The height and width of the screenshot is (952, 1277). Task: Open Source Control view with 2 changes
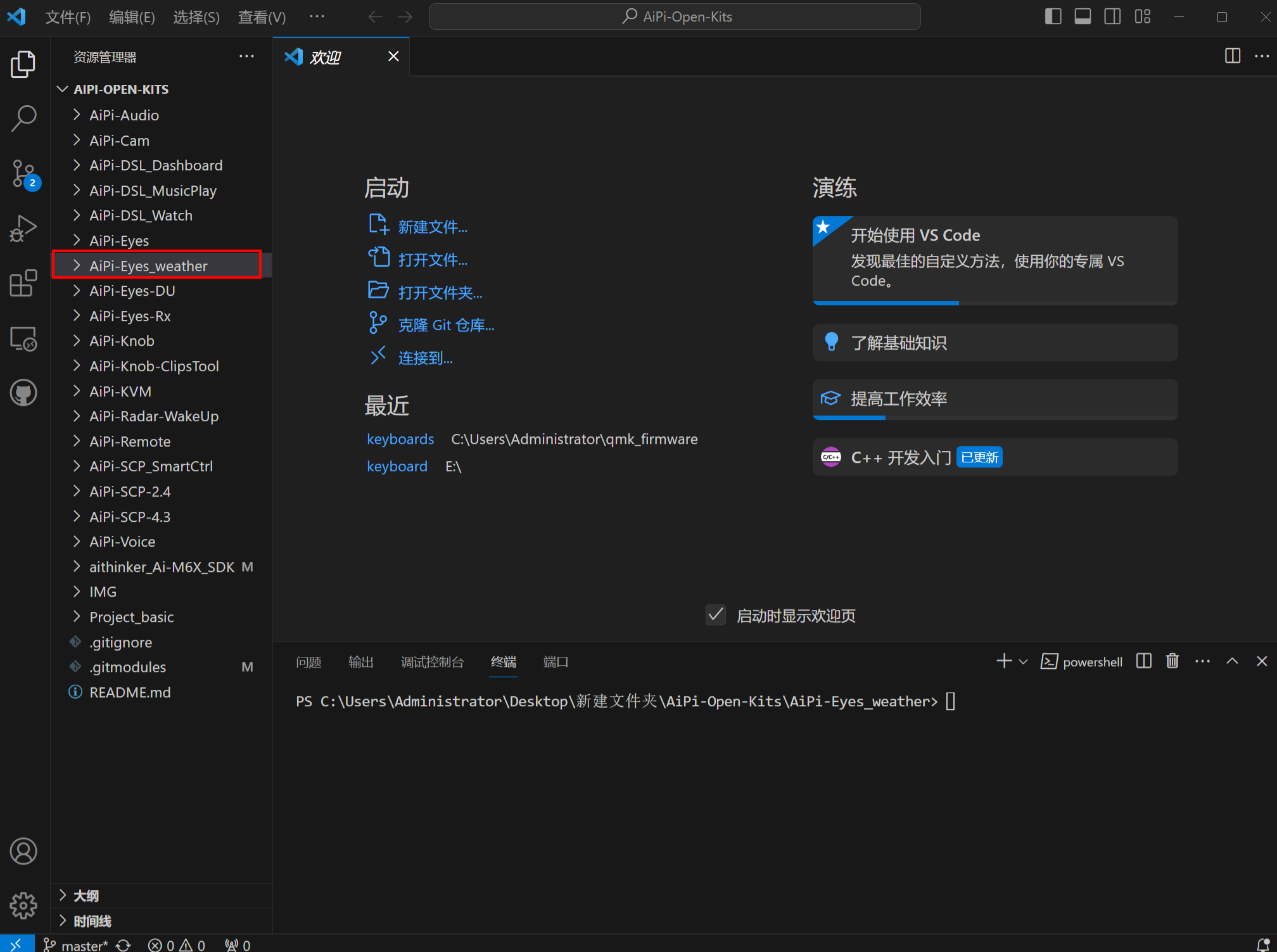coord(25,174)
